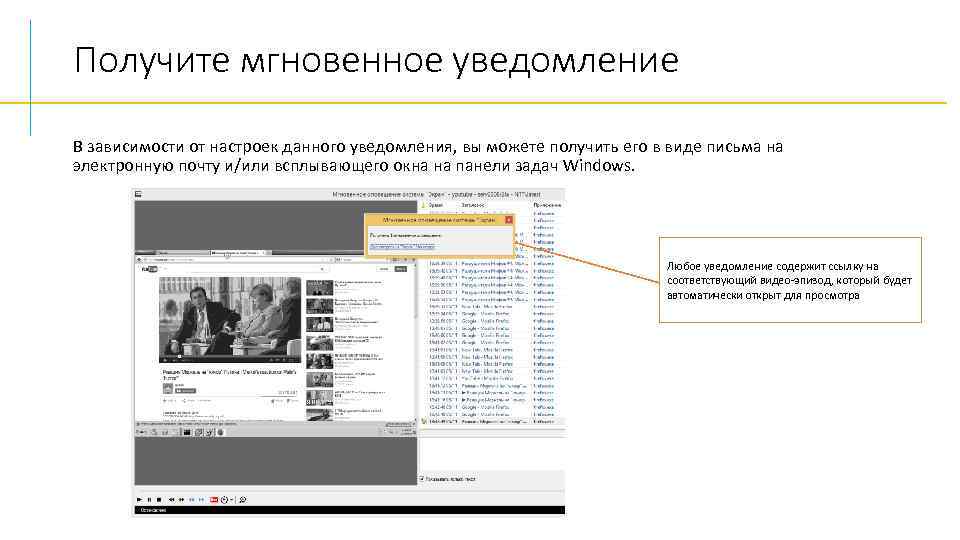Viewport: 960px width, 540px height.
Task: Click the YouTube video progress bar
Action: [230, 356]
